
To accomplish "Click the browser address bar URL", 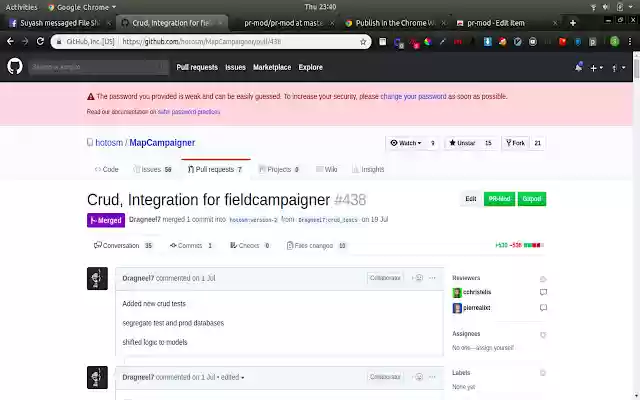I will (x=202, y=42).
